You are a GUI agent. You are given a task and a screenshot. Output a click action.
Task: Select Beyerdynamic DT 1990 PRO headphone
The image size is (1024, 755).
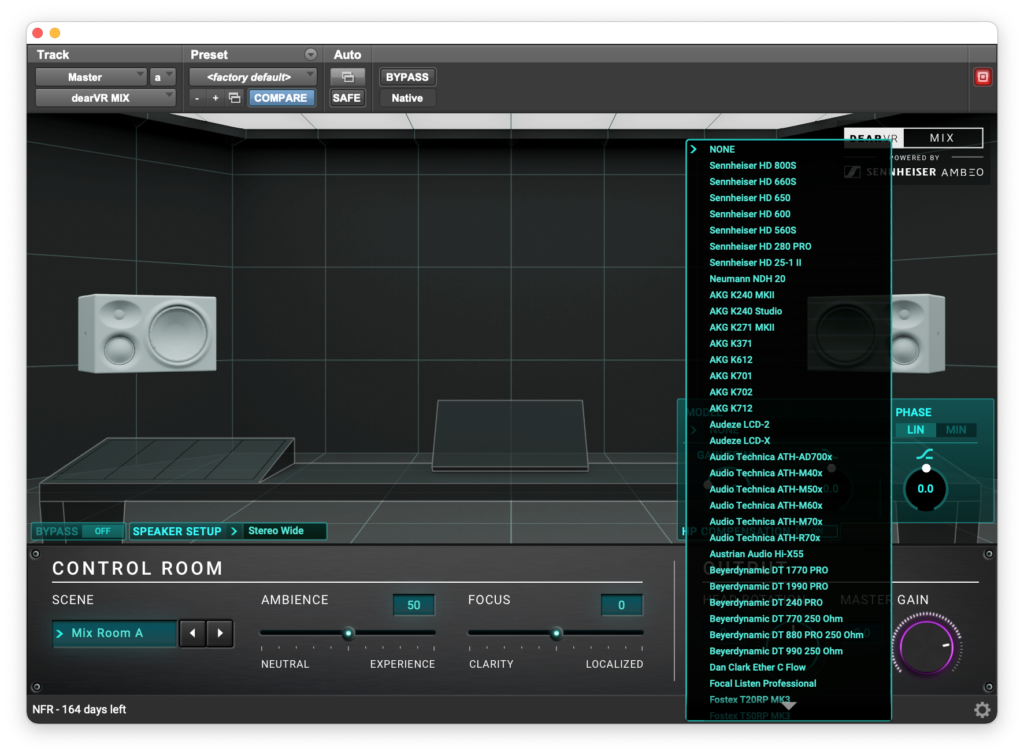(768, 587)
